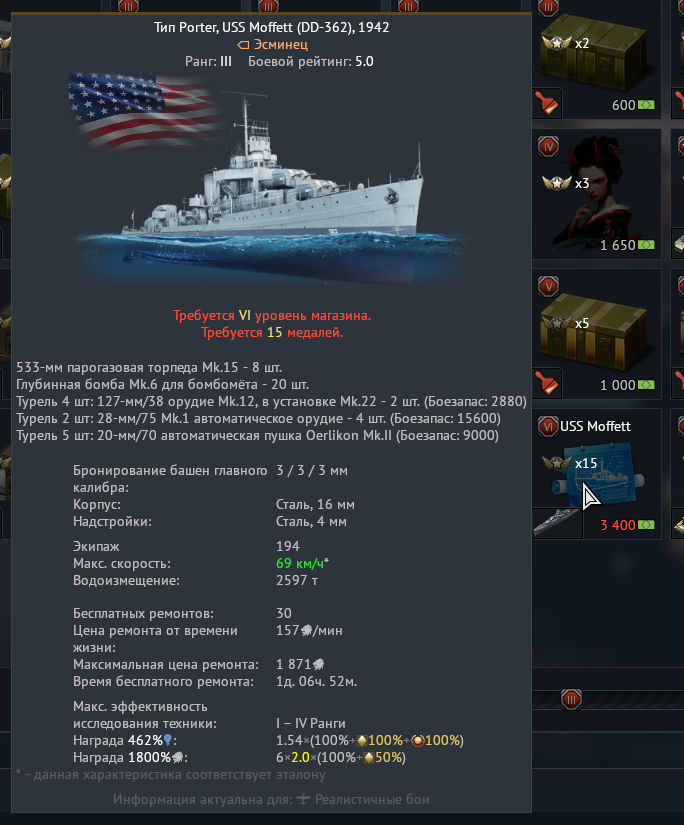The height and width of the screenshot is (825, 684).
Task: Click the brush icon on the 1 000 crate
Action: [x=548, y=383]
